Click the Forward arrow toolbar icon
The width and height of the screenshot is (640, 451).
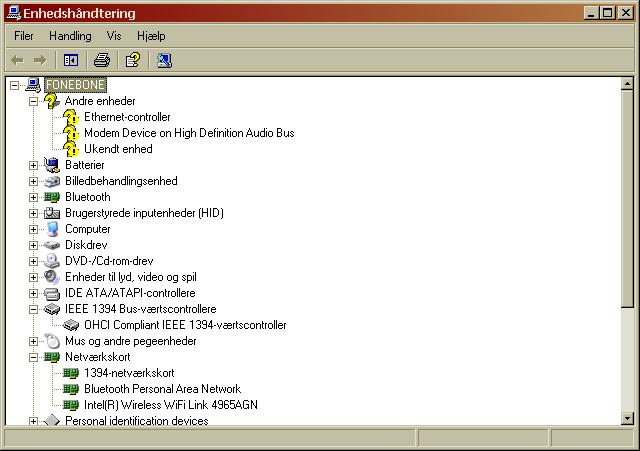point(40,60)
